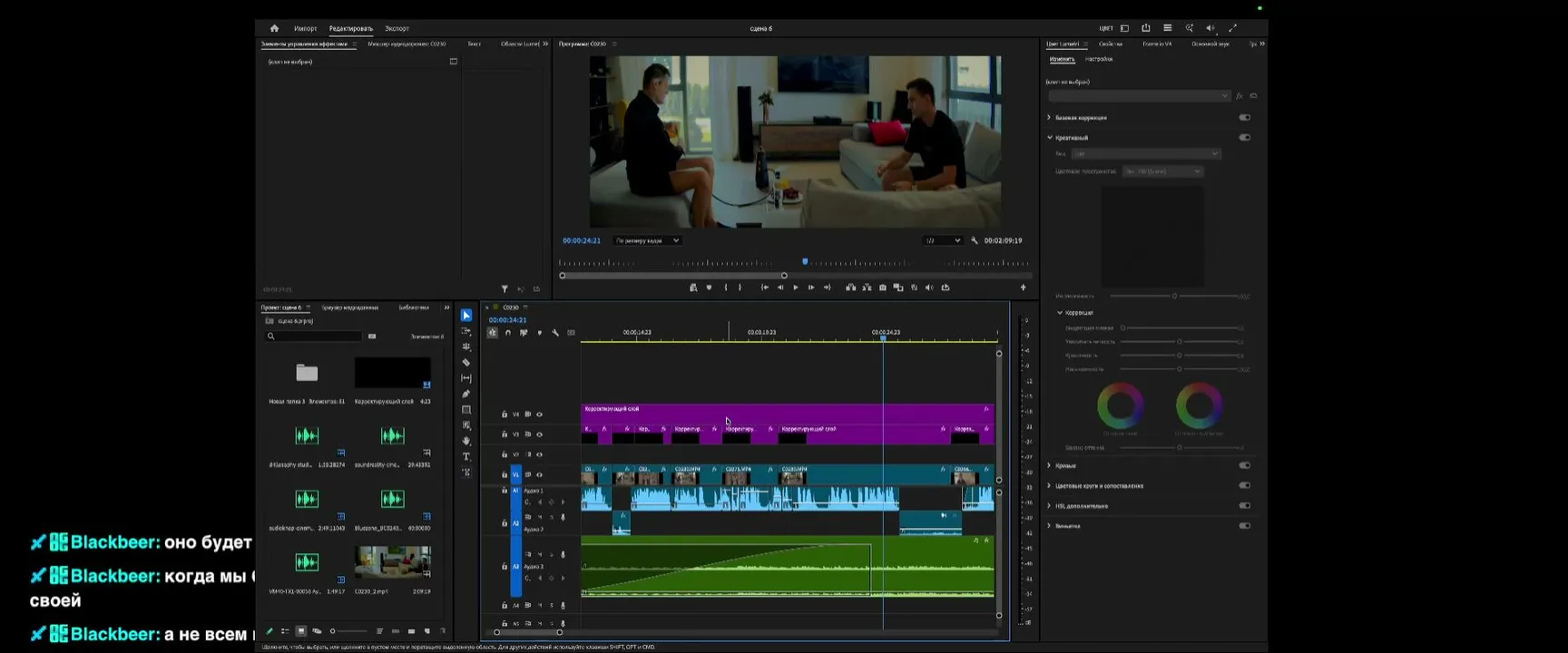
Task: Mark In point in Program Monitor
Action: (x=725, y=288)
